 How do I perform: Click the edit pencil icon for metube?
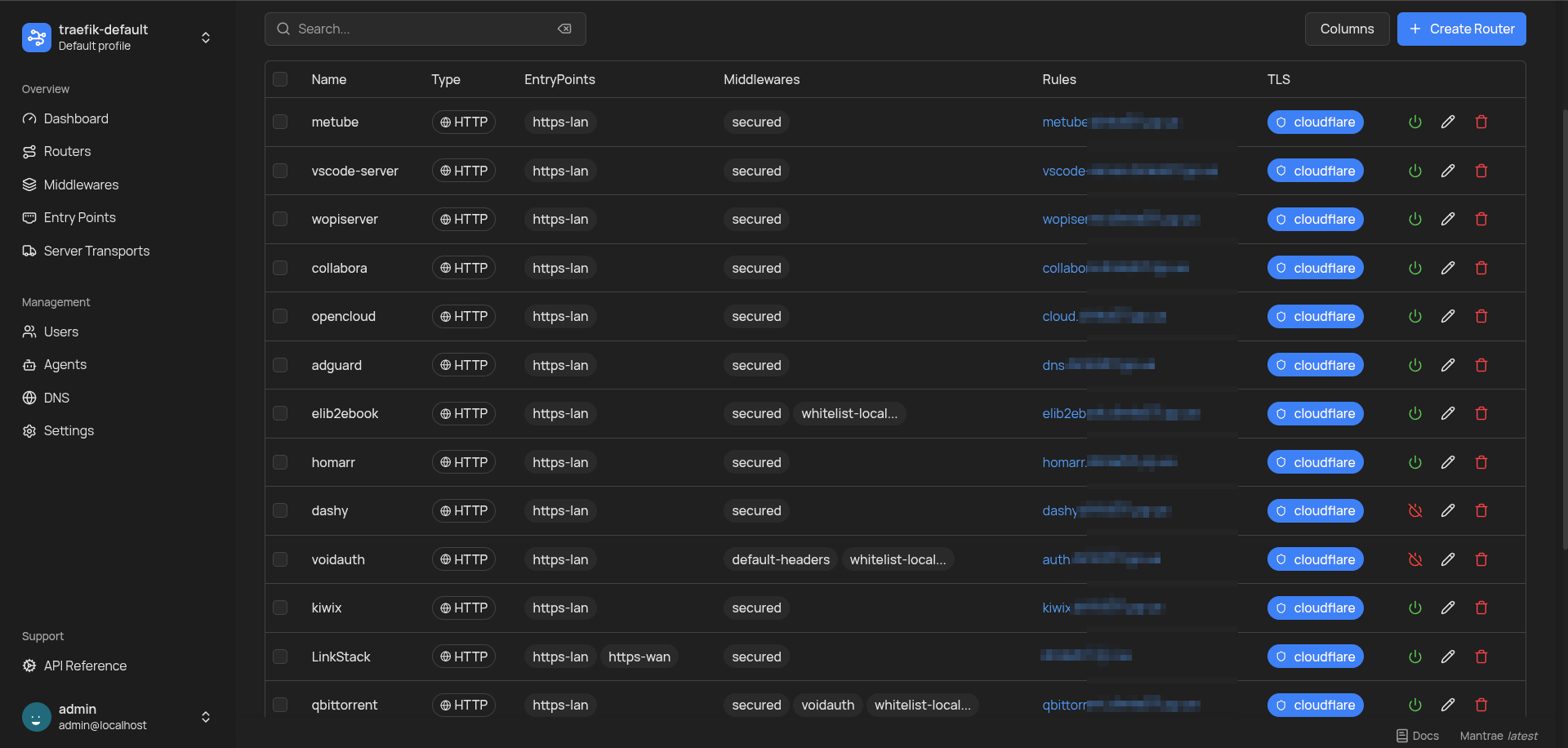(x=1448, y=122)
